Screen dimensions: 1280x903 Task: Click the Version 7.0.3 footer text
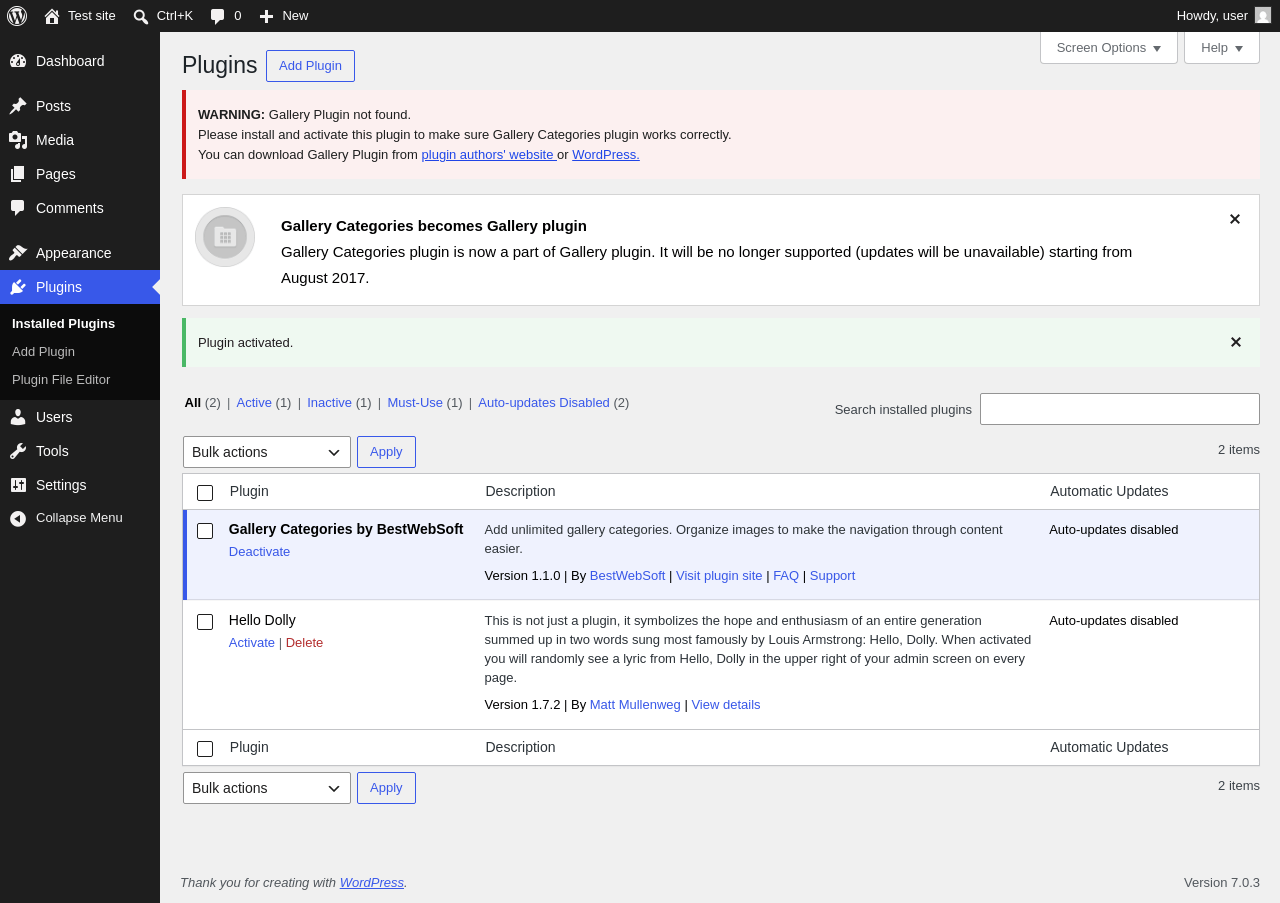(1222, 883)
